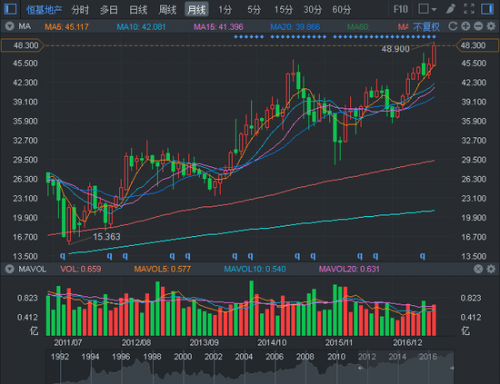500x384 pixels.
Task: Toggle the left sidebar panel icon
Action: (10, 9)
